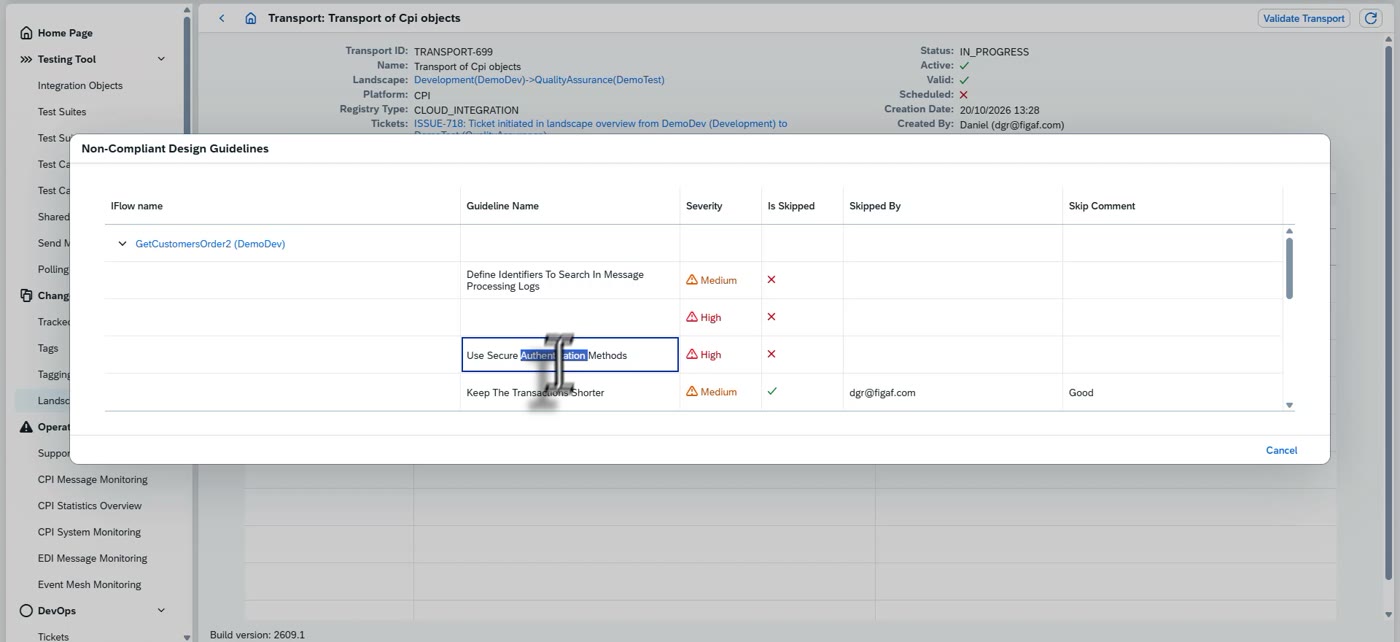The image size is (1400, 642).
Task: Click the dialog table scroll-down arrow
Action: (1289, 405)
